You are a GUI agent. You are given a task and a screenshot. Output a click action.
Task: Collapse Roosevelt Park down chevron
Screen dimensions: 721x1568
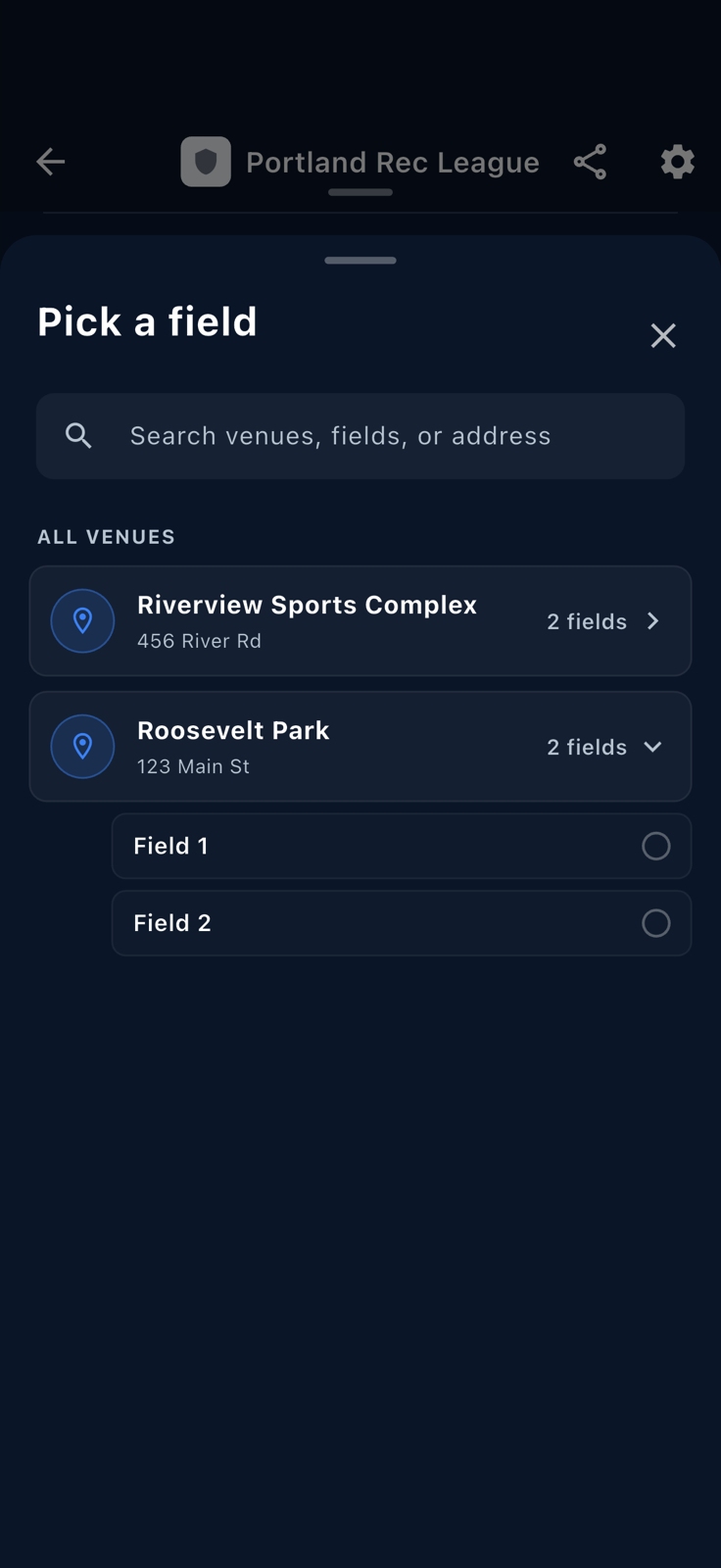653,747
